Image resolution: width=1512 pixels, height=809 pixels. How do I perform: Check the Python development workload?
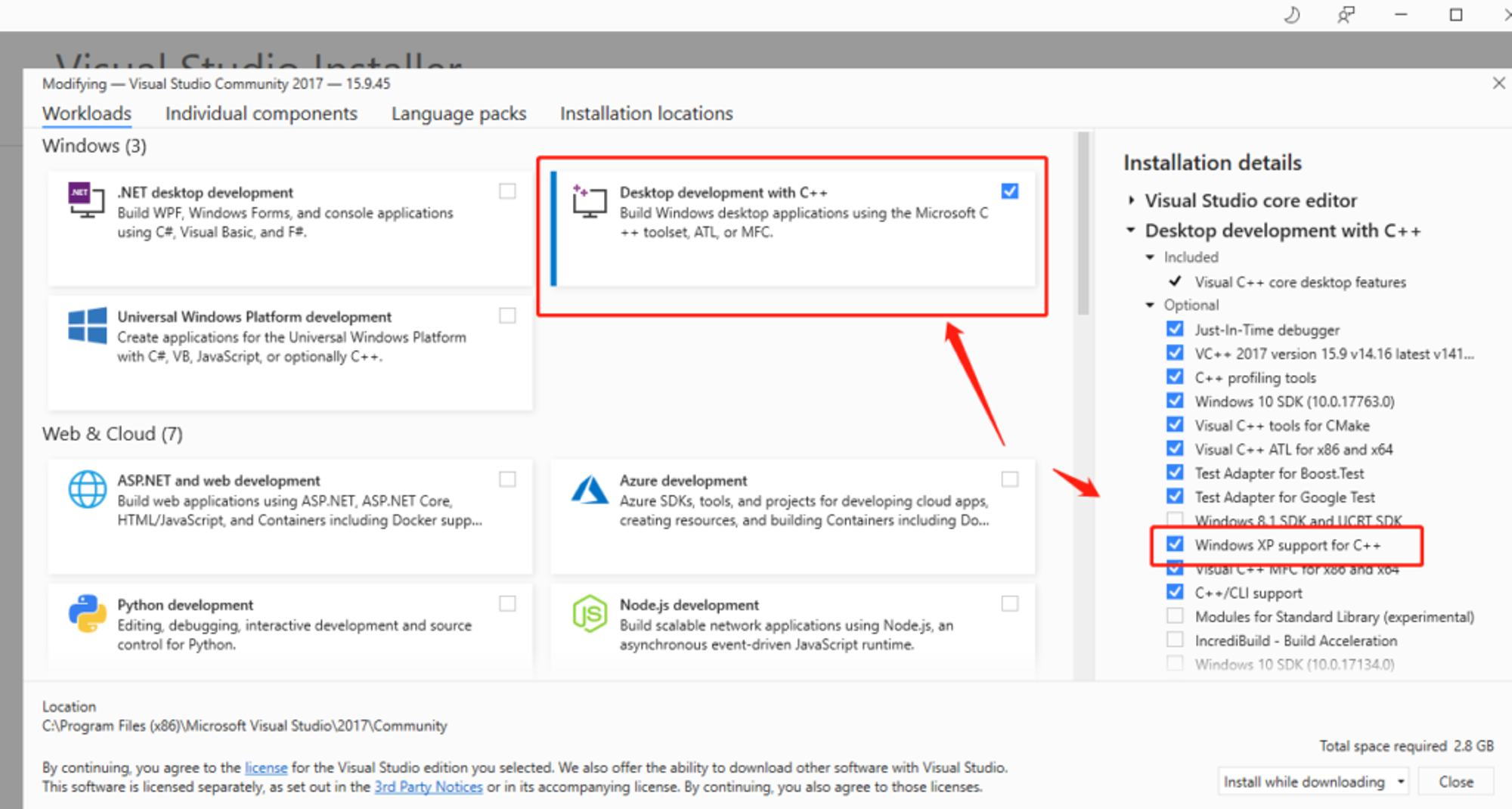click(507, 603)
